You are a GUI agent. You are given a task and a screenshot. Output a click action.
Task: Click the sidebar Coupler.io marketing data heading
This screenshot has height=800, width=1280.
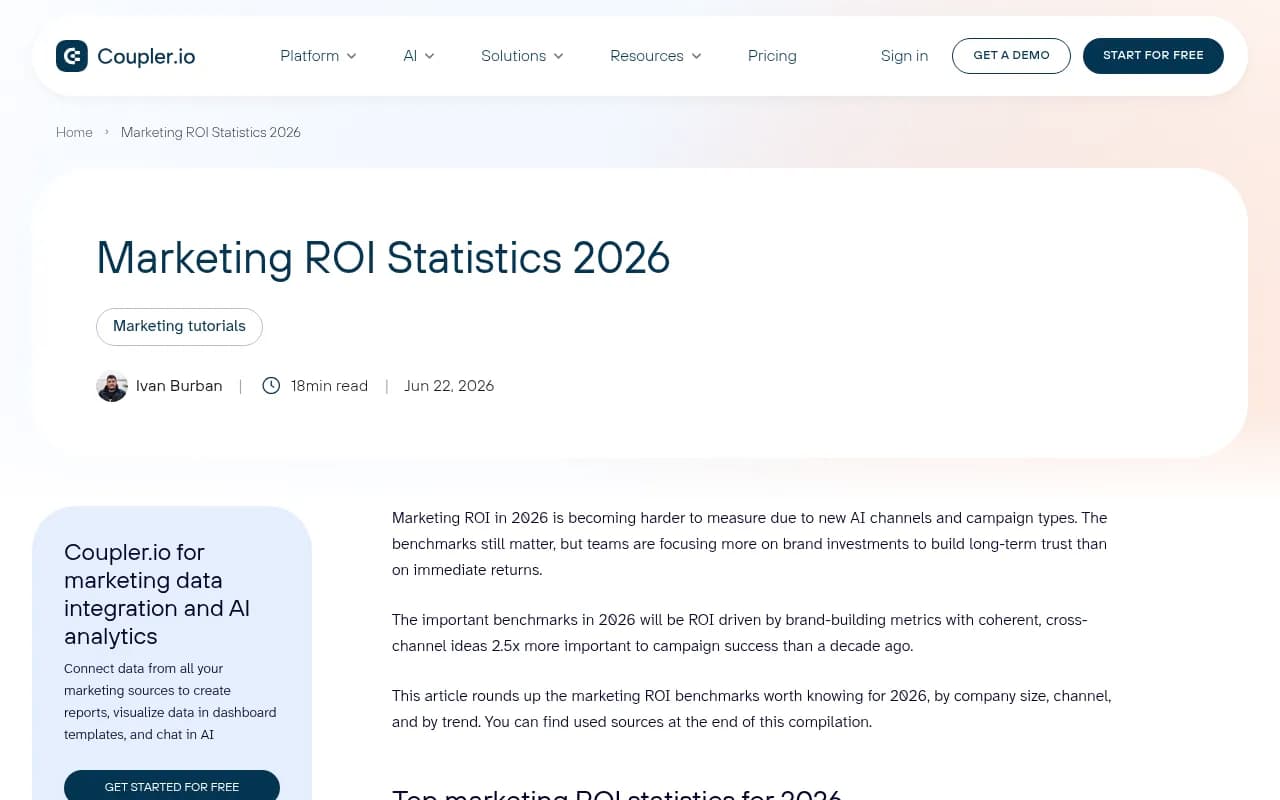(x=157, y=594)
